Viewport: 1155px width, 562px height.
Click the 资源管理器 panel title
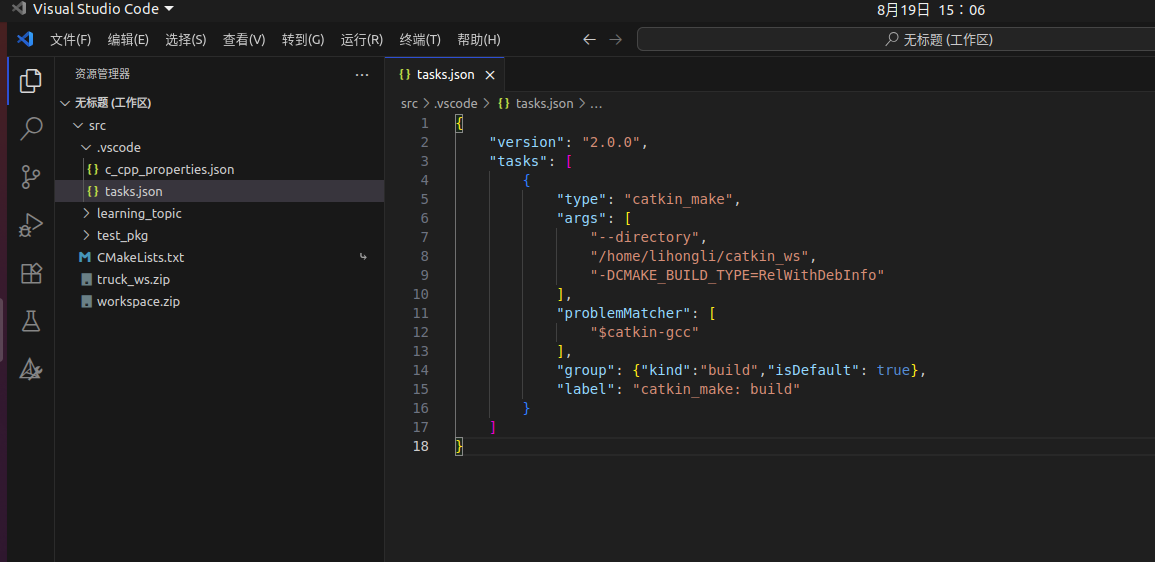coord(102,74)
